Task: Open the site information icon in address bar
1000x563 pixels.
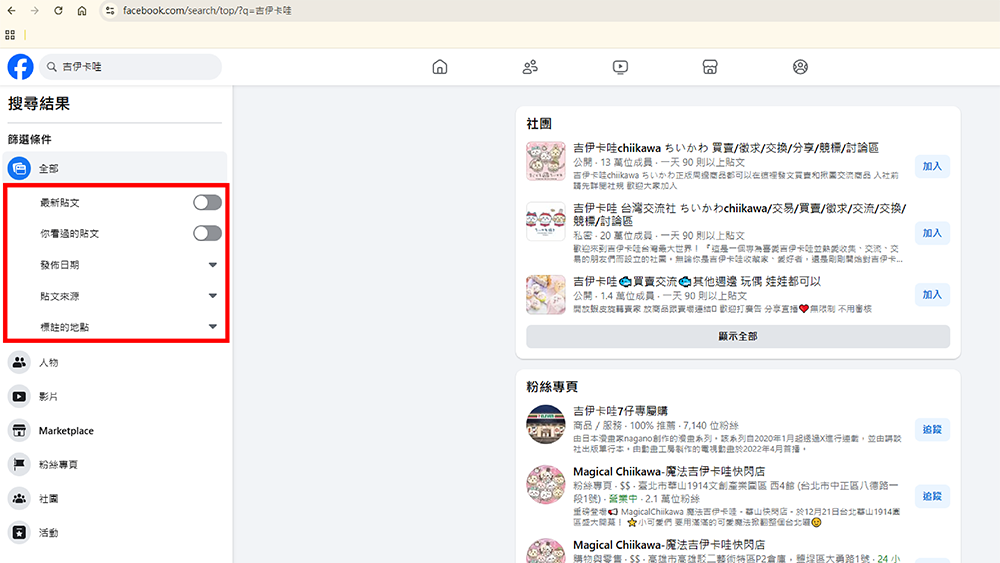Action: (x=110, y=11)
